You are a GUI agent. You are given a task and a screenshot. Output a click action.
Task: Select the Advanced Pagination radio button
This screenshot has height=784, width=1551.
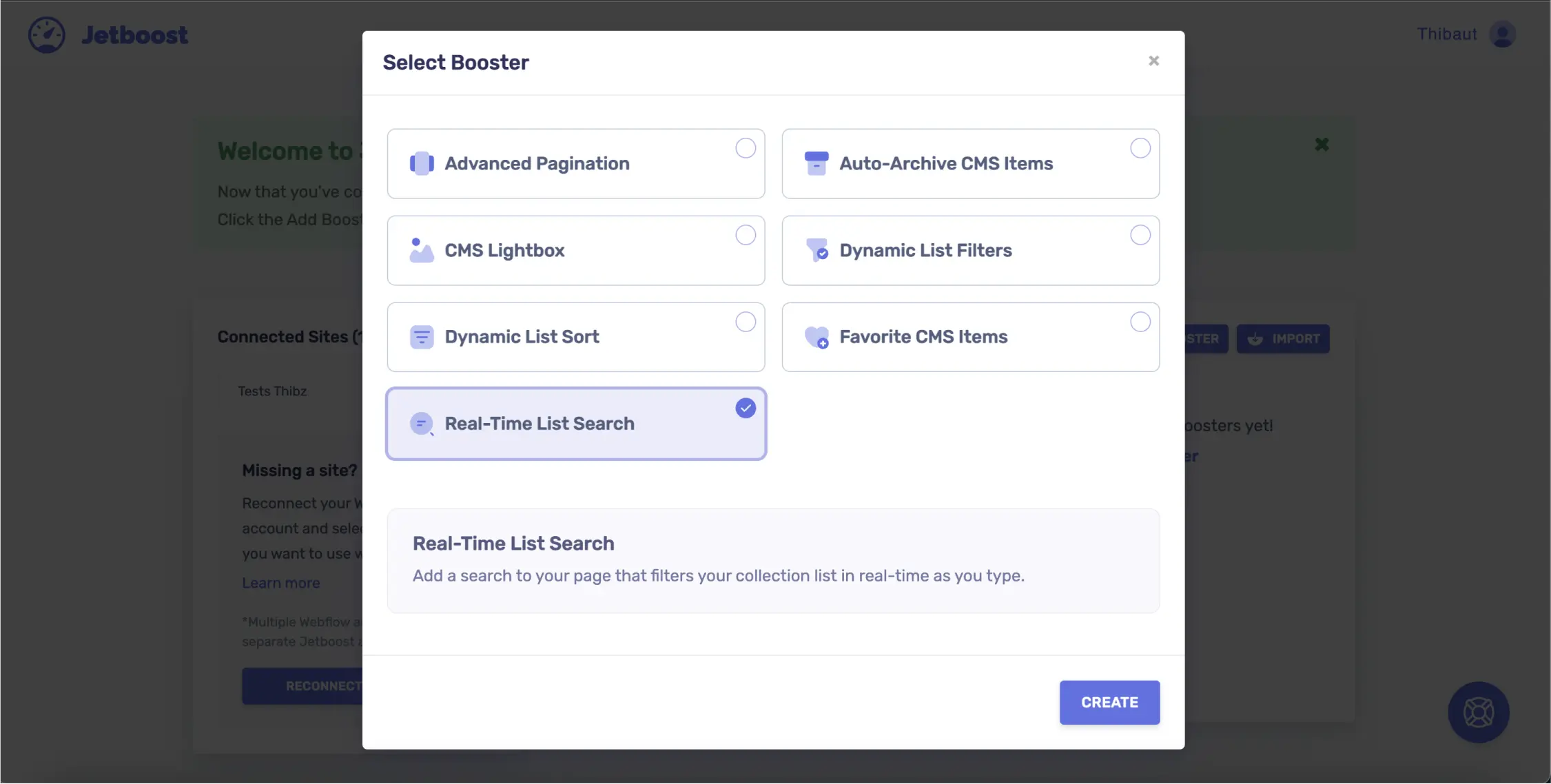746,148
